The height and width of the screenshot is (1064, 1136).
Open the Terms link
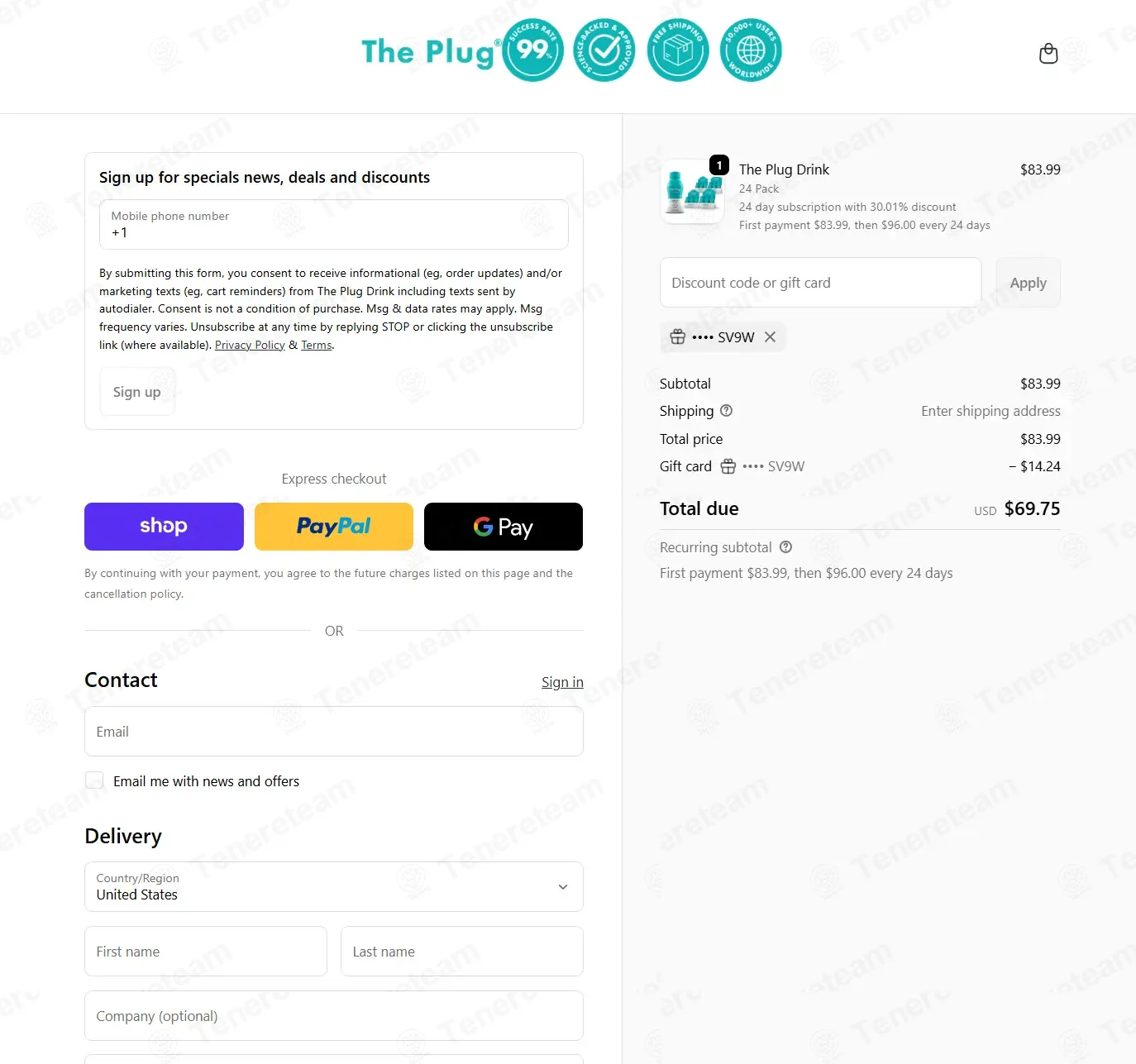(317, 345)
